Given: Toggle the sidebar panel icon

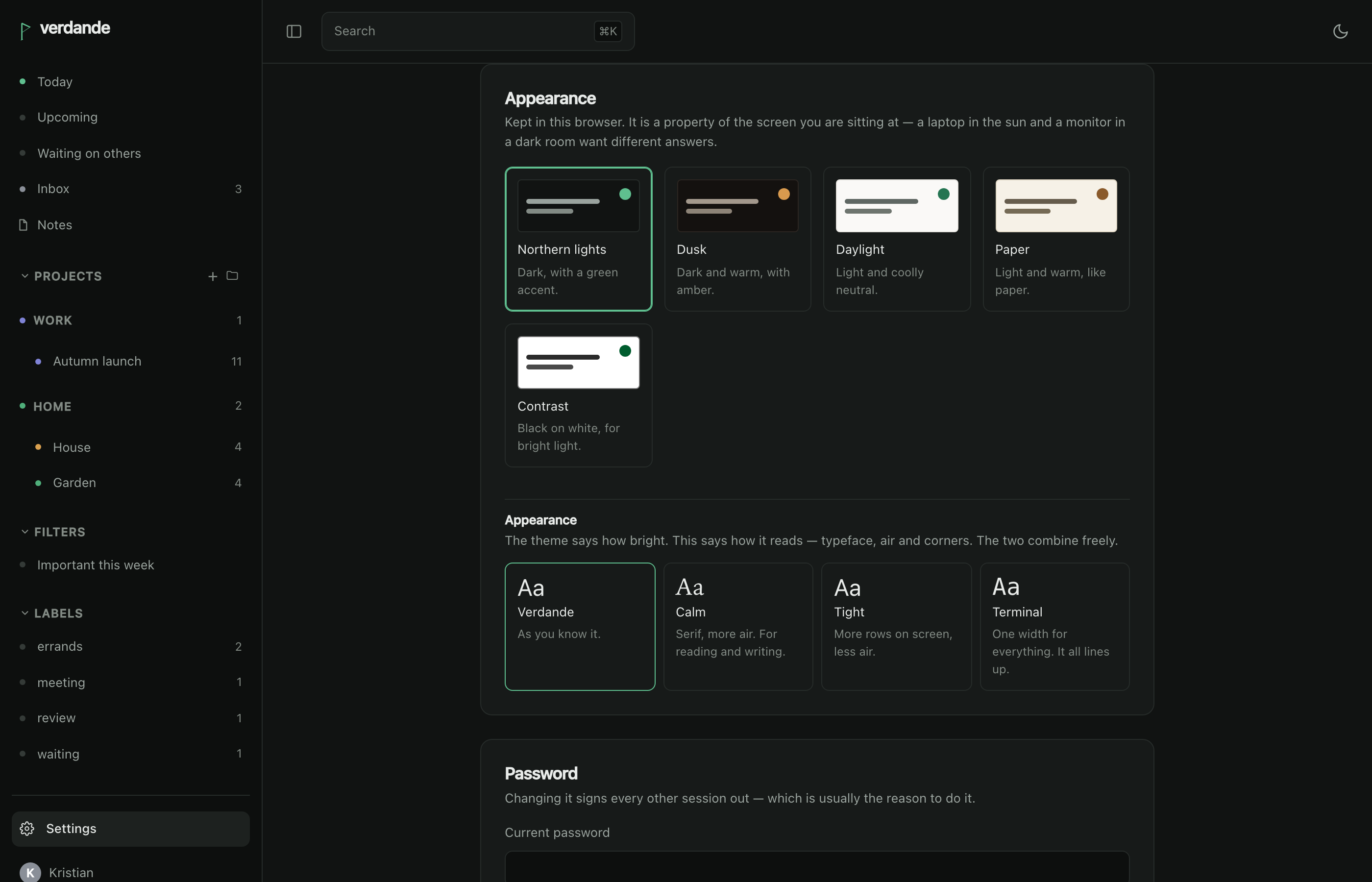Looking at the screenshot, I should tap(294, 31).
